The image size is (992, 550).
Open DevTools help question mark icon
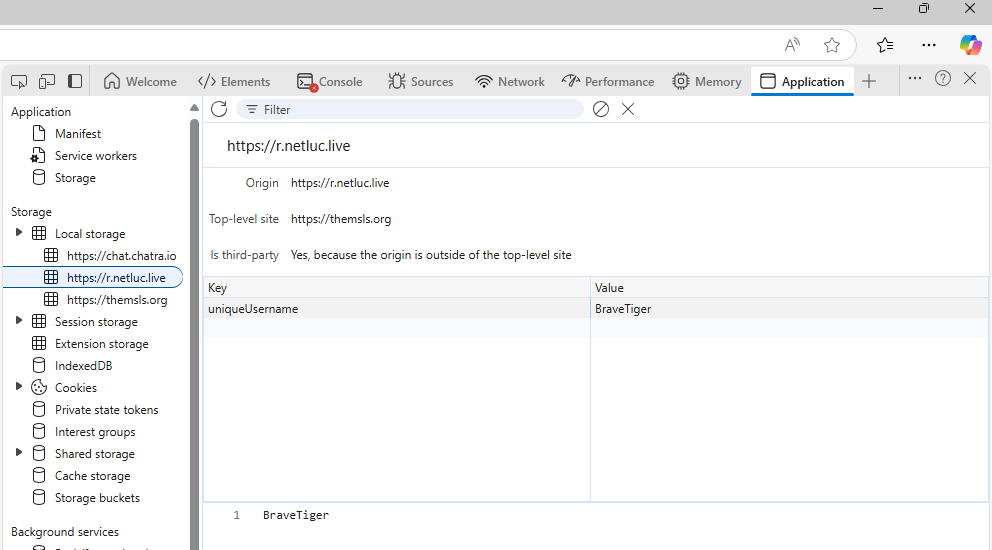943,79
